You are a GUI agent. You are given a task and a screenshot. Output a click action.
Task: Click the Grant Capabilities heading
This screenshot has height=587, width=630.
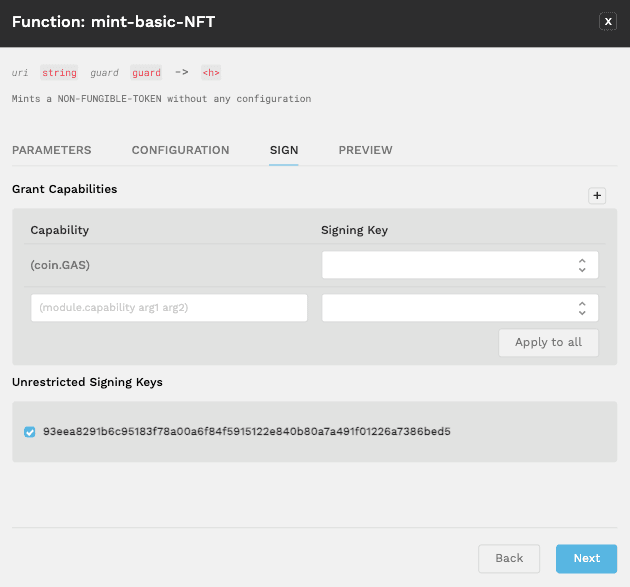[x=64, y=189]
